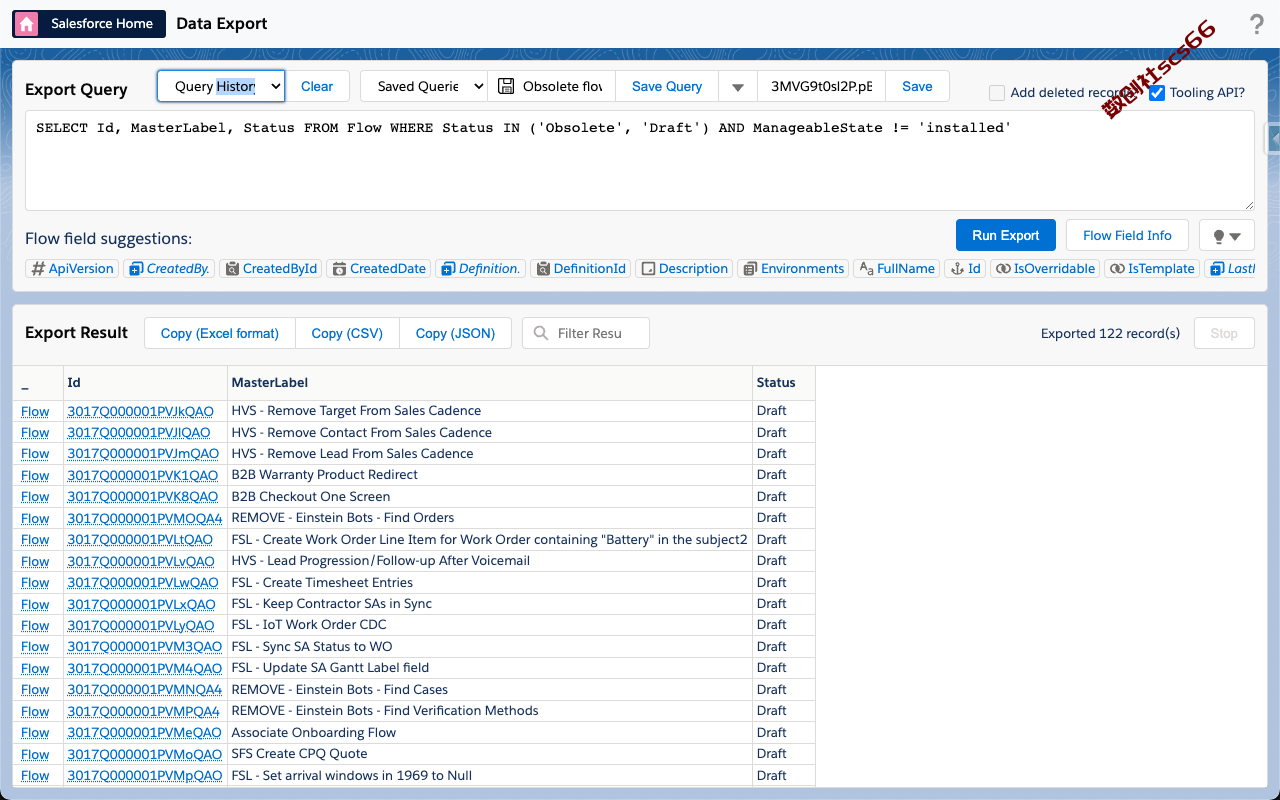Image resolution: width=1280 pixels, height=800 pixels.
Task: Insert the CreatedBy. relationship suggestion
Action: click(169, 268)
